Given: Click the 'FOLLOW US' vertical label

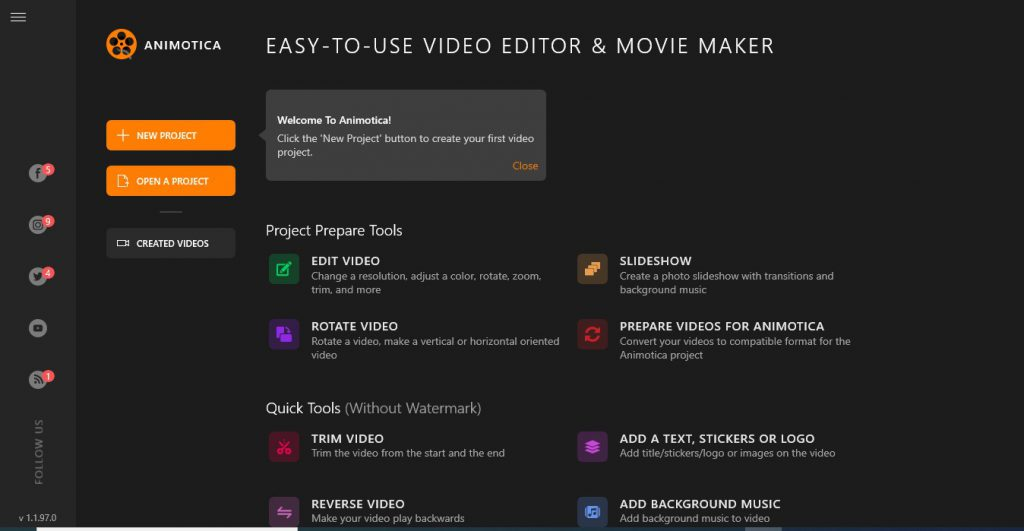Looking at the screenshot, I should click(x=39, y=452).
